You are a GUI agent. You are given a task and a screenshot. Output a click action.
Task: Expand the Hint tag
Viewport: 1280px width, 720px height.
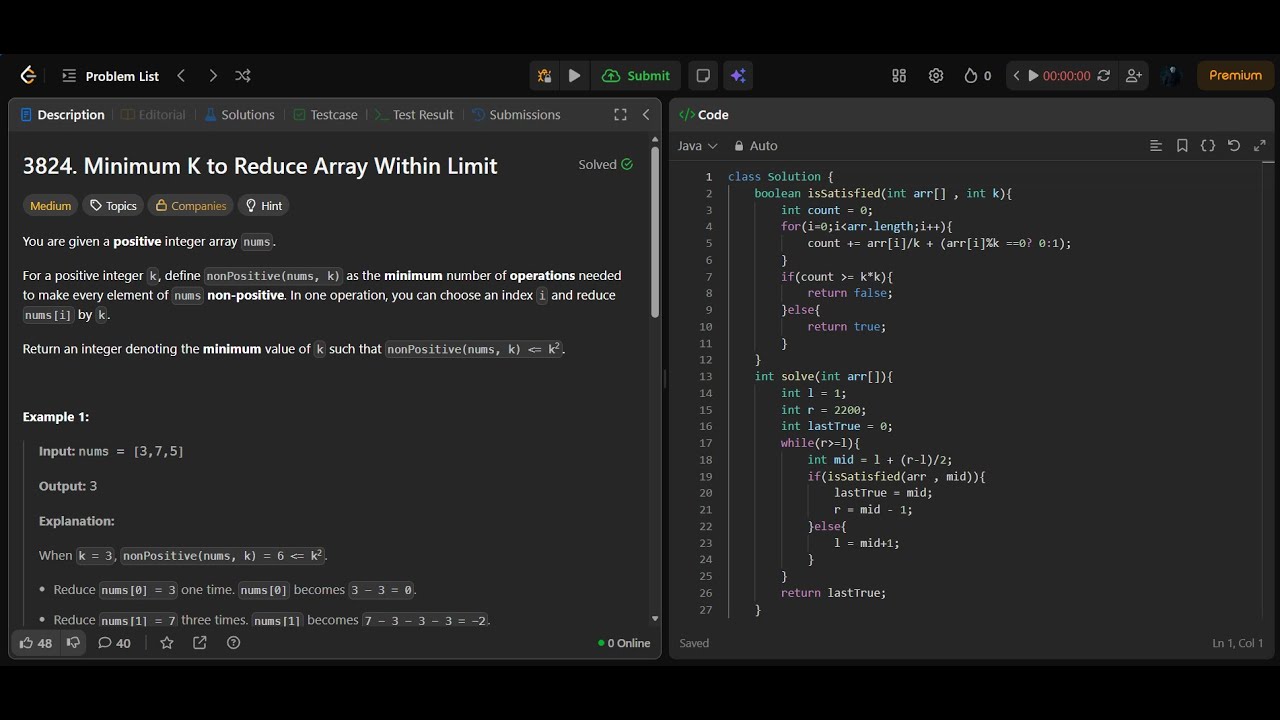(x=264, y=206)
